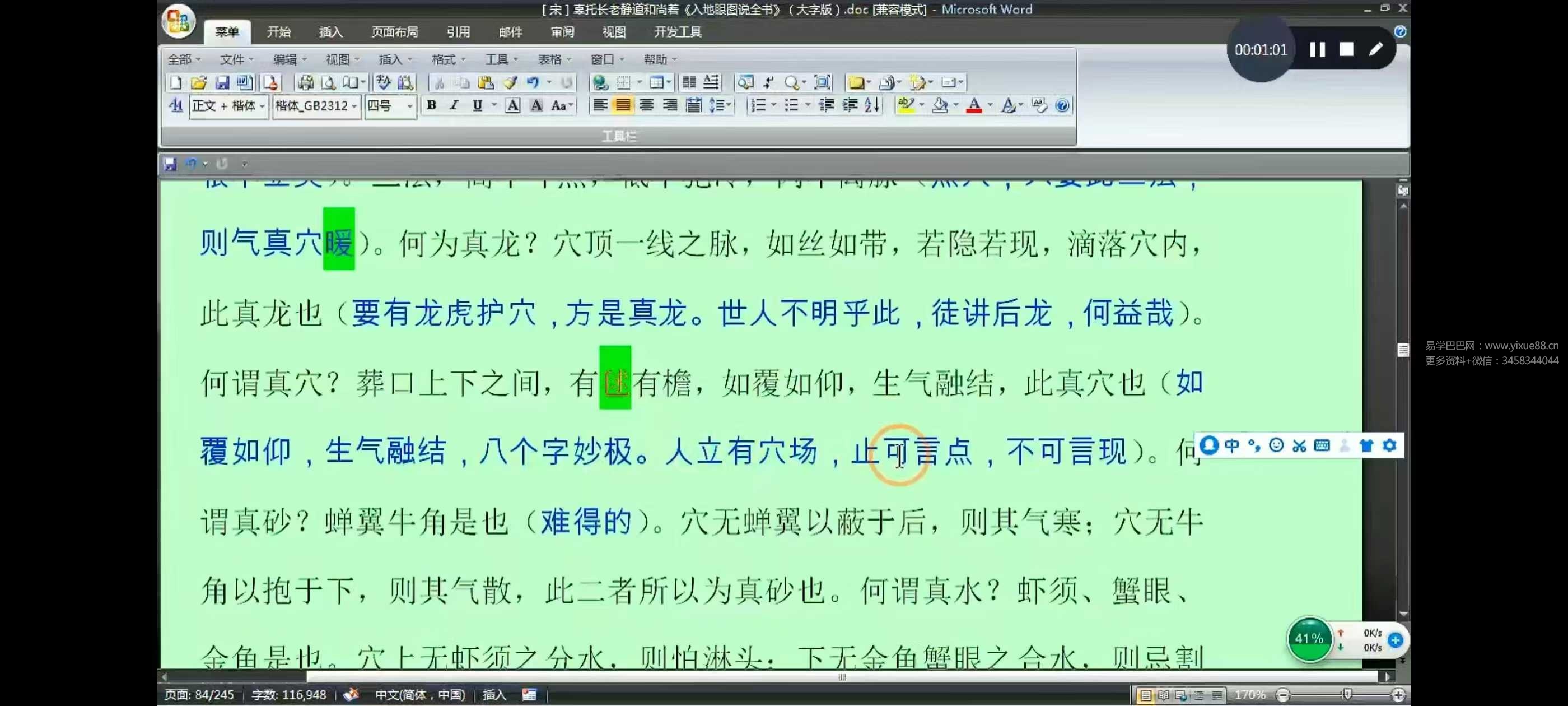Click the numbered list icon
Viewport: 1568px width, 706px height.
[x=758, y=105]
